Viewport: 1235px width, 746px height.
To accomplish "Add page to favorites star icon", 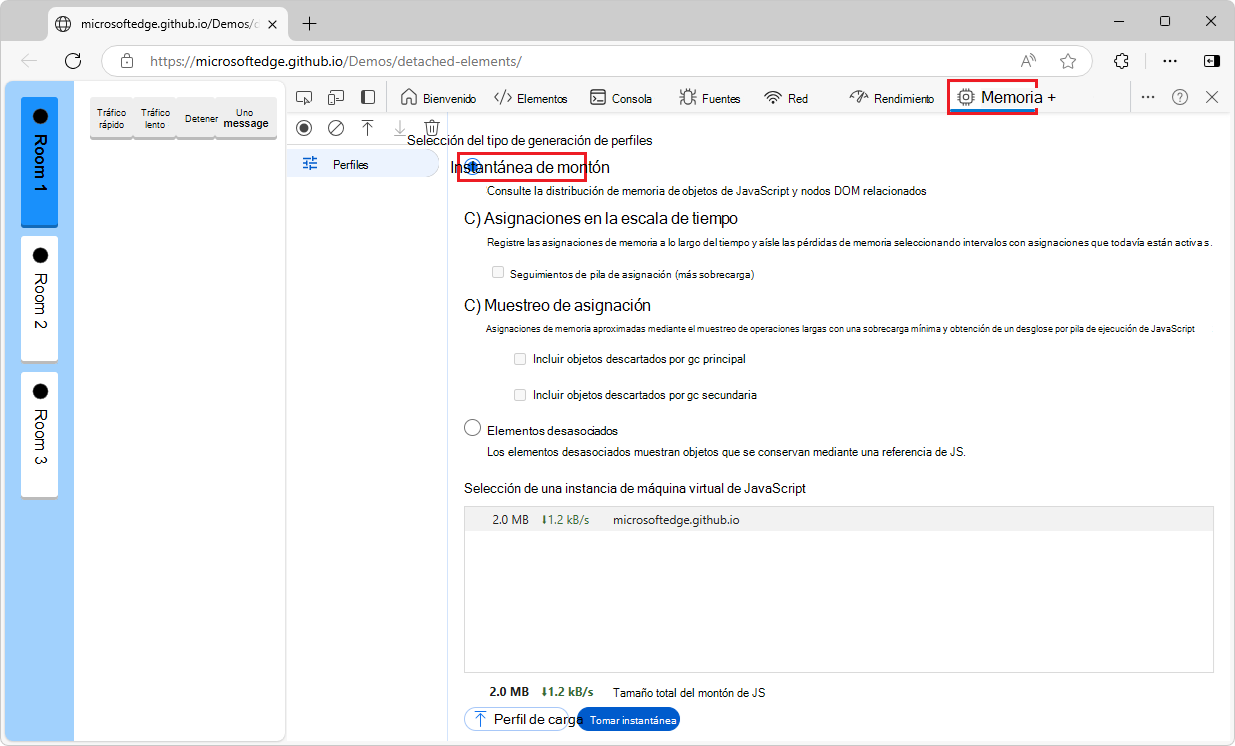I will pyautogui.click(x=1068, y=60).
